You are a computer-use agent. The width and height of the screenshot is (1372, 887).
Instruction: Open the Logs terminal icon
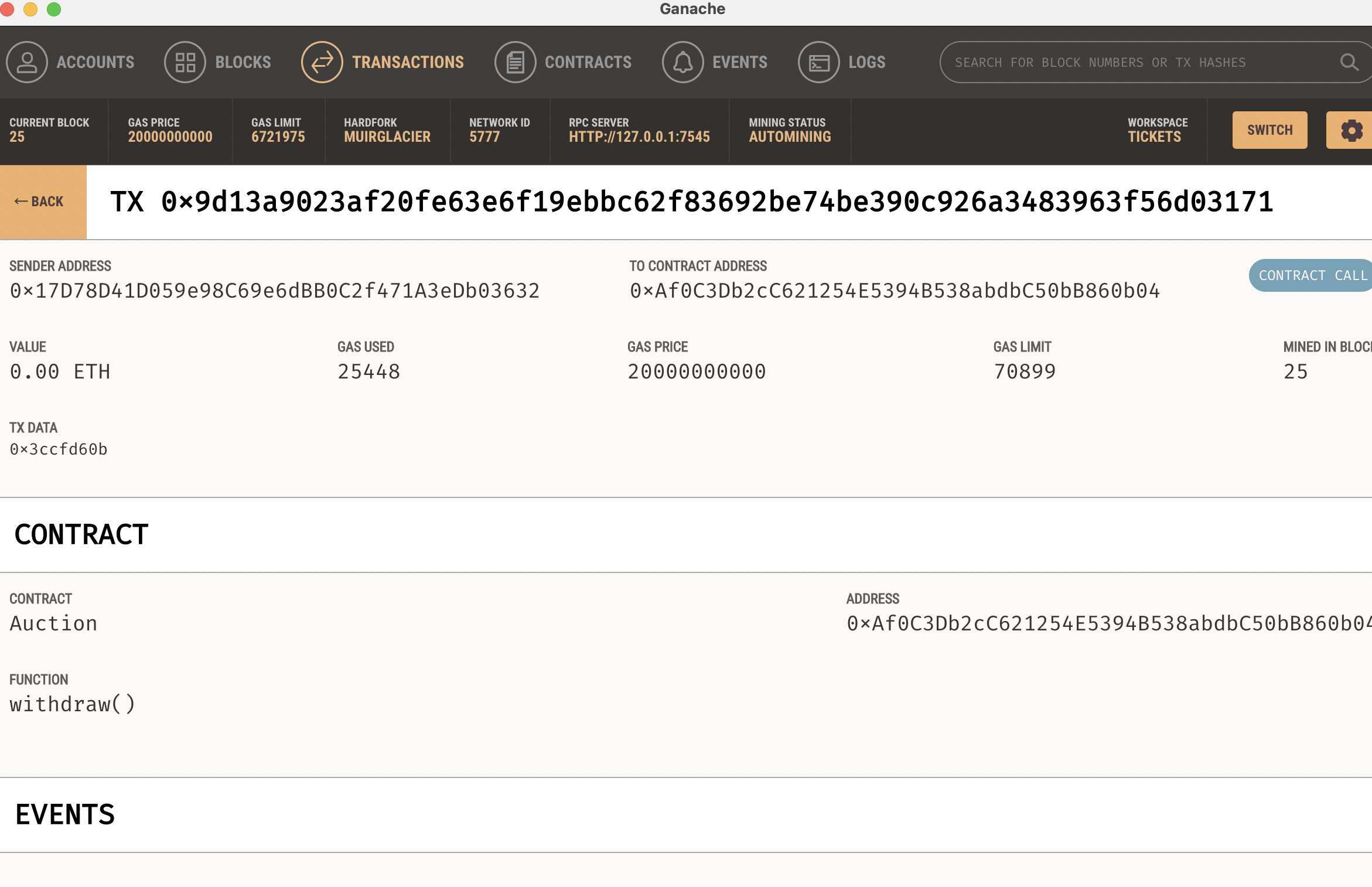click(819, 62)
